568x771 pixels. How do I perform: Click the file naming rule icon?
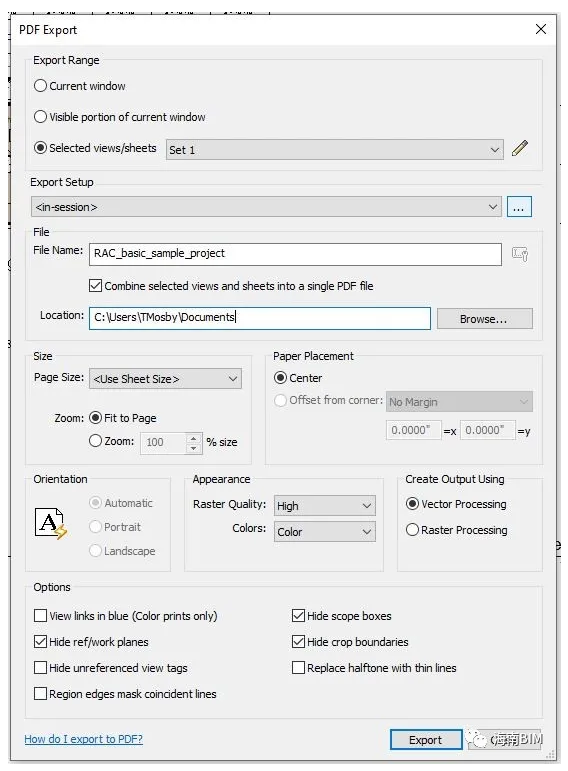coord(520,254)
